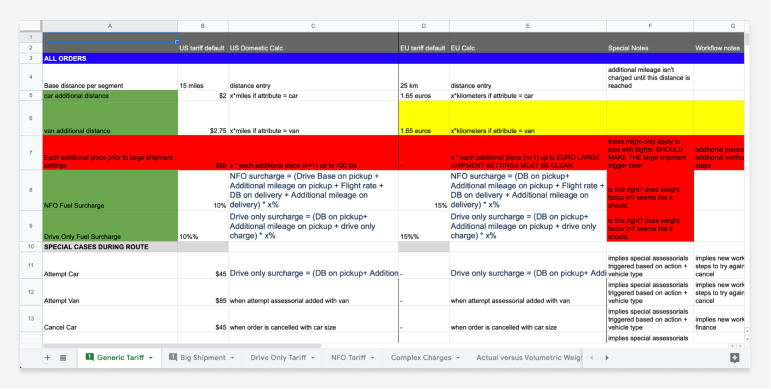Select column C header
Image resolution: width=771 pixels, height=389 pixels.
coord(313,26)
